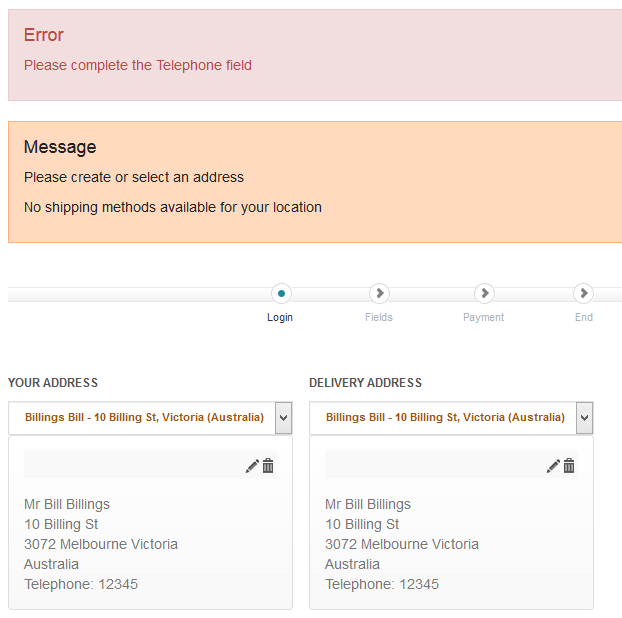Click the Payment step arrow icon

[484, 294]
